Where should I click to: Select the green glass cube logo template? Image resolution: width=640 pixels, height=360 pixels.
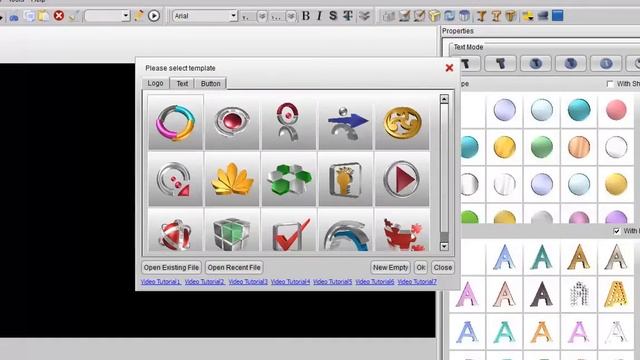(x=232, y=231)
